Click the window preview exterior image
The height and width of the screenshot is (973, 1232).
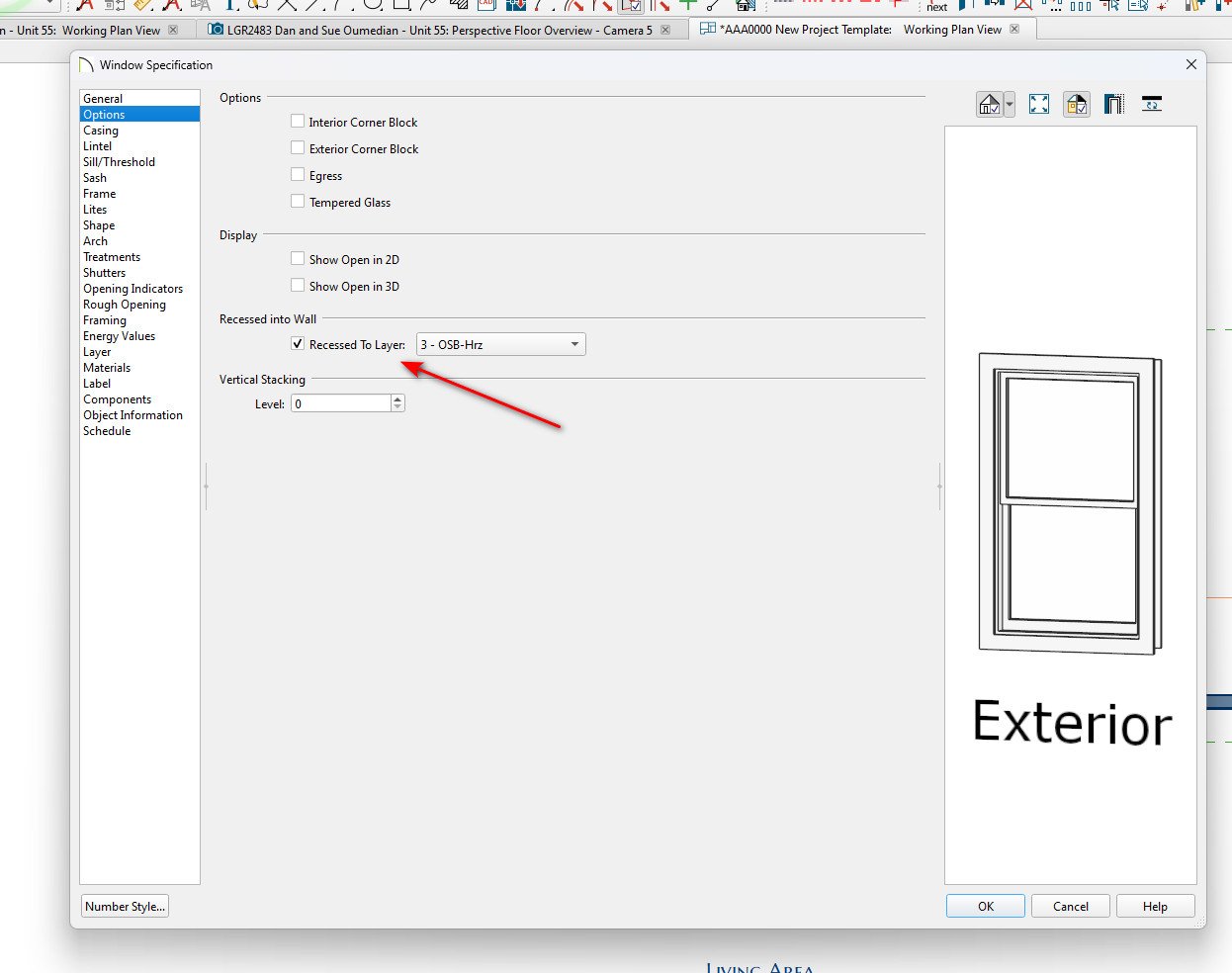point(1071,504)
